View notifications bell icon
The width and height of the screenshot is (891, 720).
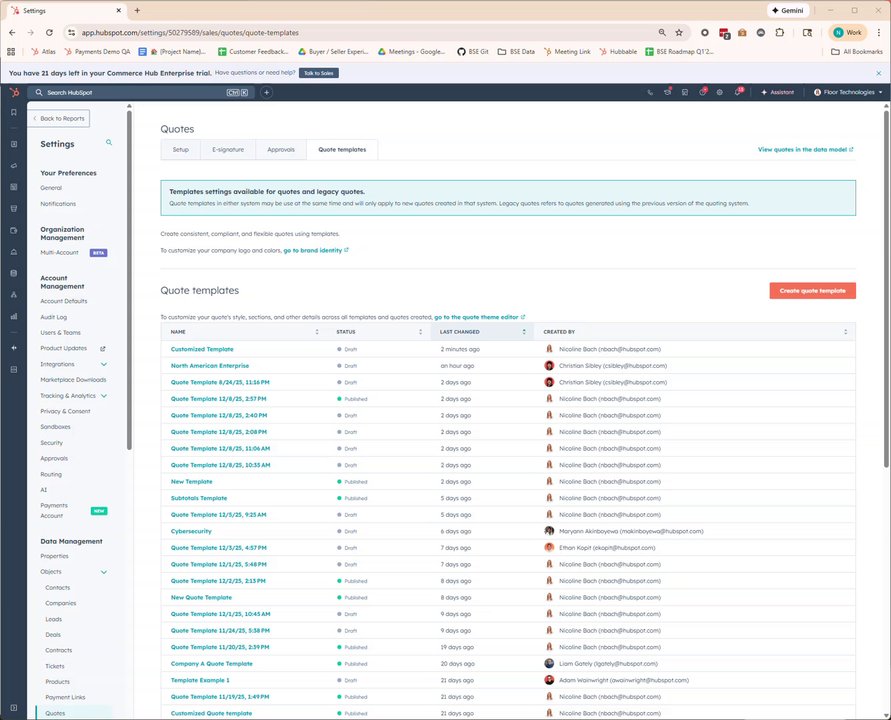pos(738,91)
